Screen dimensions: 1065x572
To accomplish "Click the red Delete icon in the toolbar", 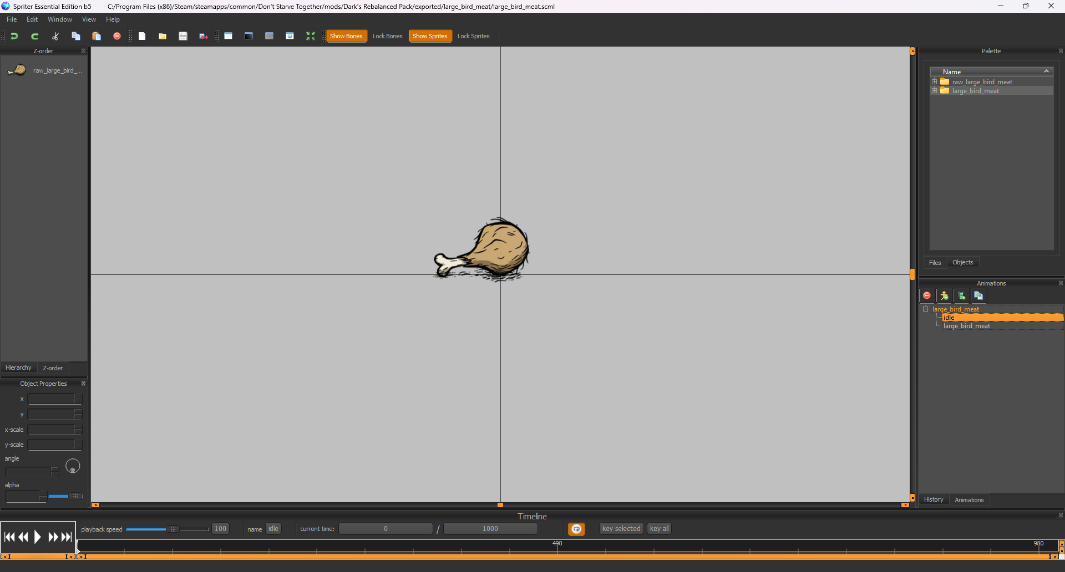I will [x=117, y=36].
